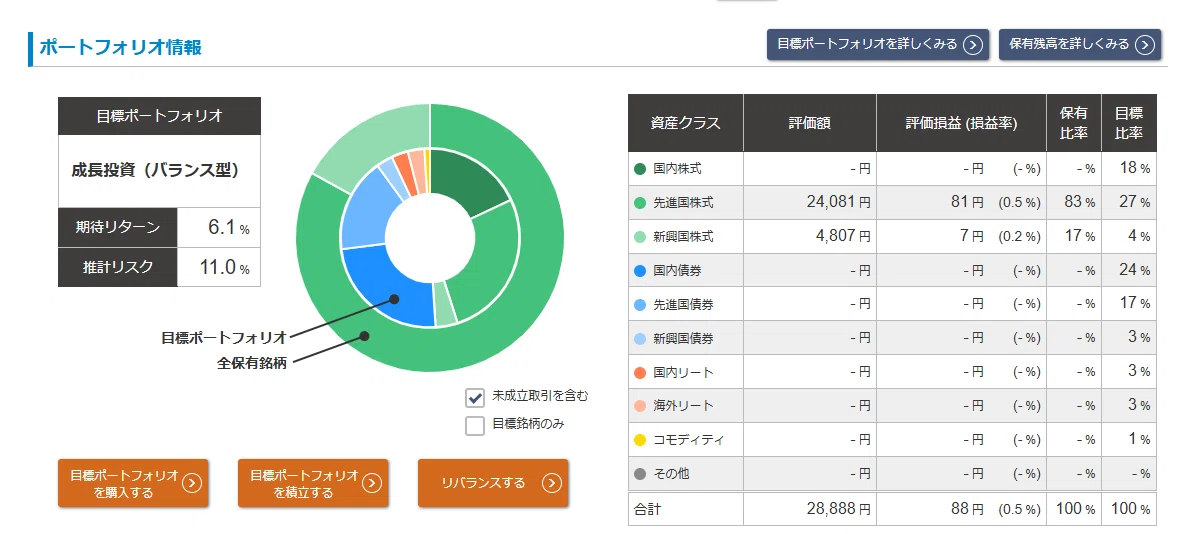Click 評価損益 (損益率) column header
Viewport: 1178px width, 534px height.
click(x=962, y=123)
